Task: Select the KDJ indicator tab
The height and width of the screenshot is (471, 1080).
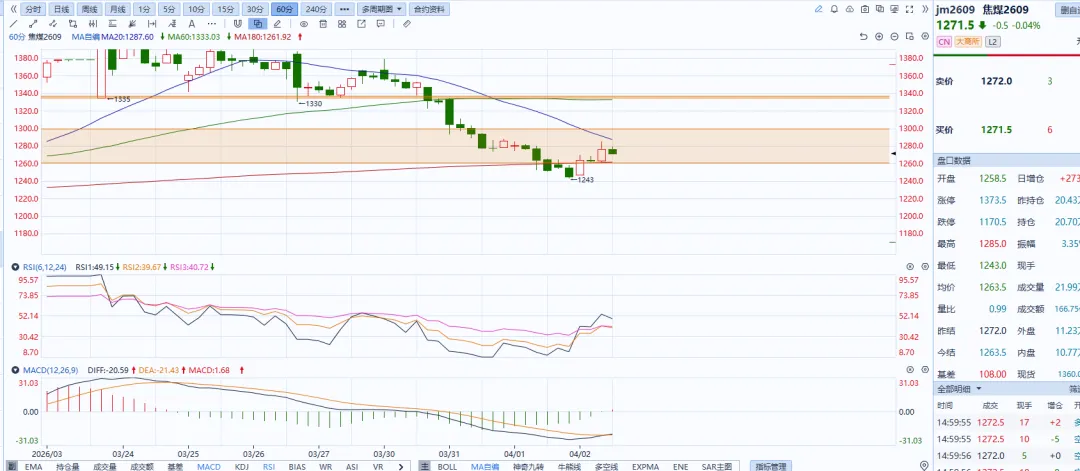Action: [242, 466]
